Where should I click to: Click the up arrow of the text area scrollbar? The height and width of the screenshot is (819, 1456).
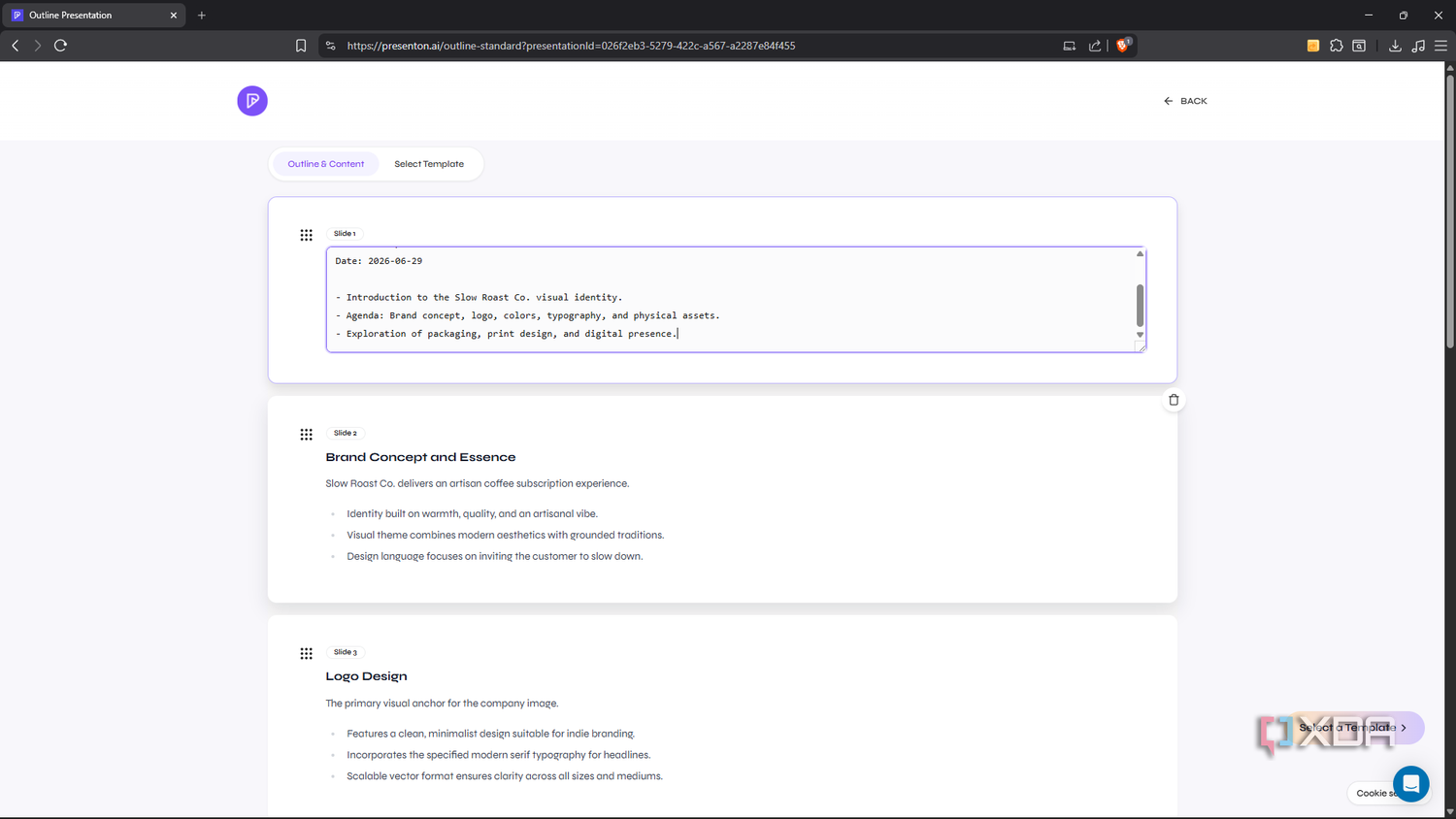[x=1140, y=254]
